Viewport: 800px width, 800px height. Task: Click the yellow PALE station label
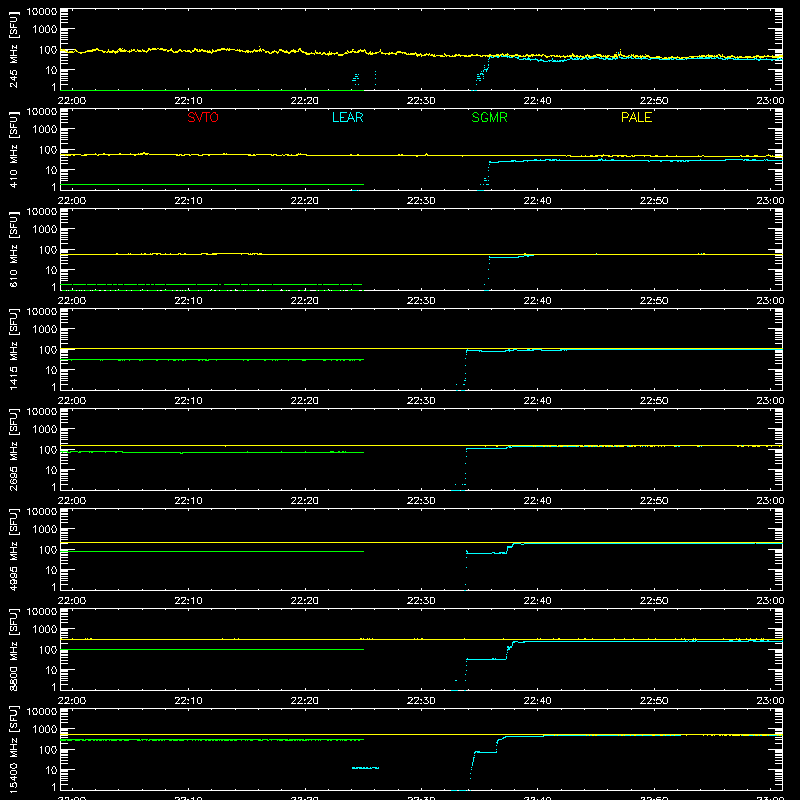tap(636, 117)
